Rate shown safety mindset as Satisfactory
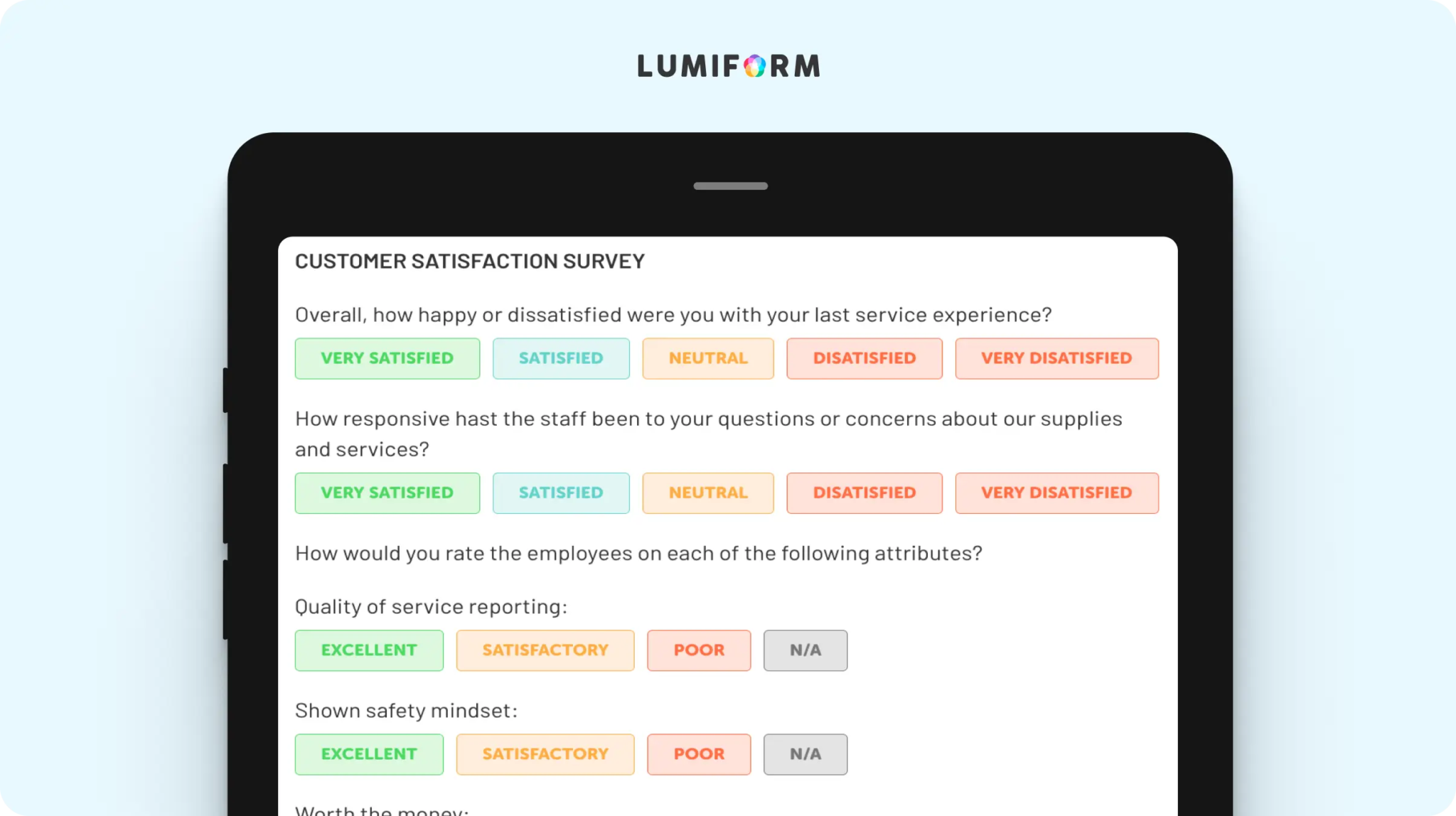Image resolution: width=1456 pixels, height=816 pixels. (545, 754)
